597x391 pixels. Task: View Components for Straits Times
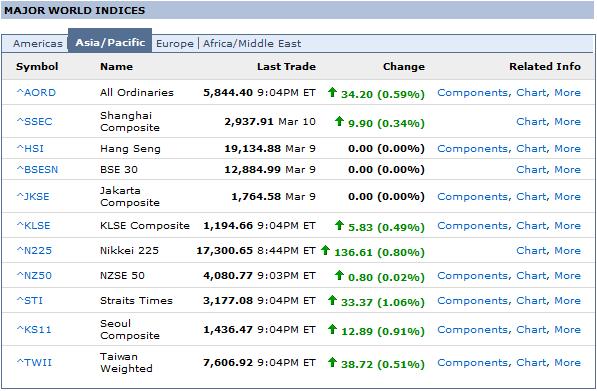coord(472,300)
